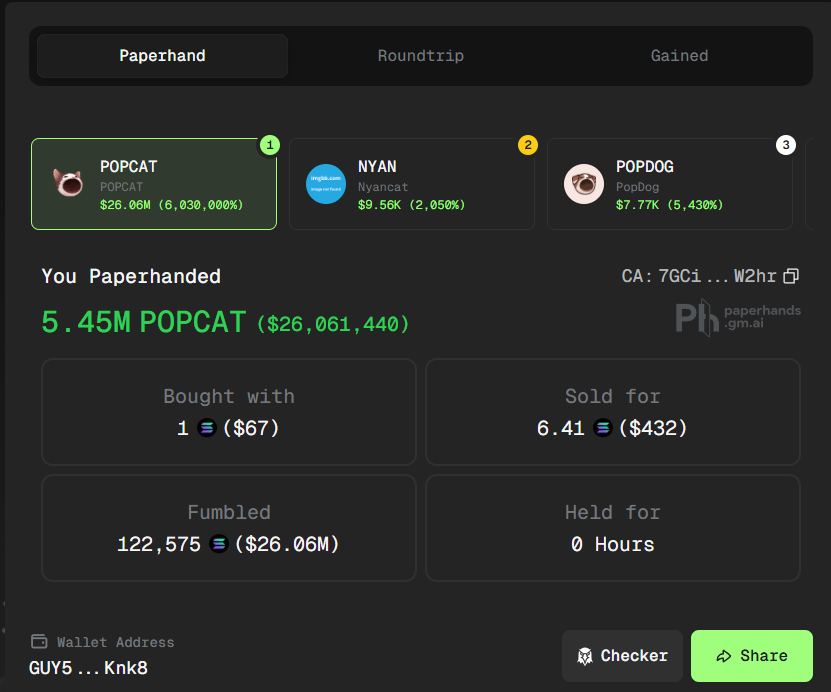Click the "Nyancat" subtitle text
Viewport: 831px width, 692px height.
pos(383,187)
